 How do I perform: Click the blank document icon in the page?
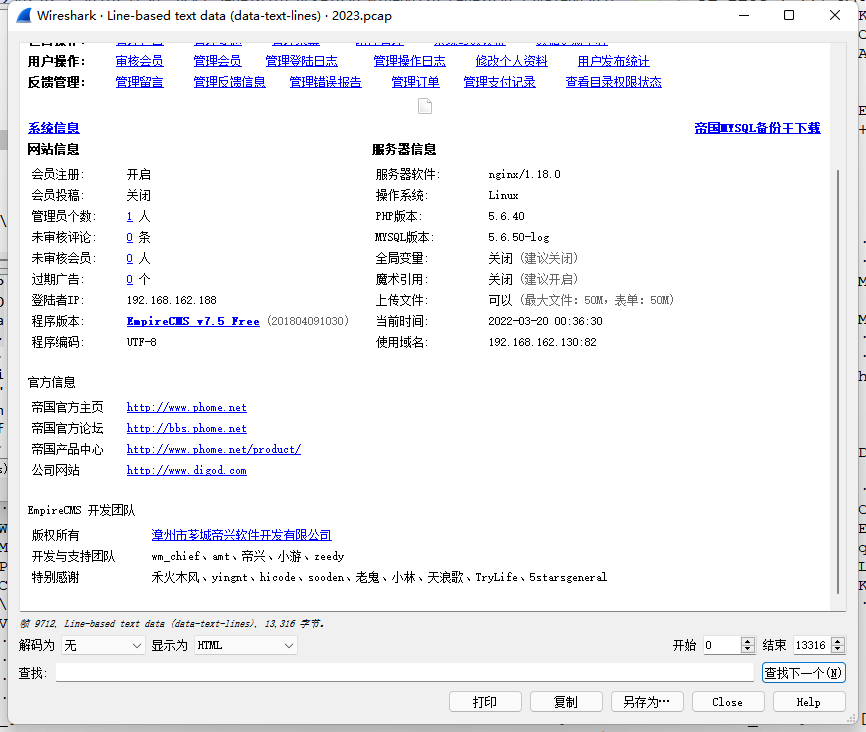425,106
